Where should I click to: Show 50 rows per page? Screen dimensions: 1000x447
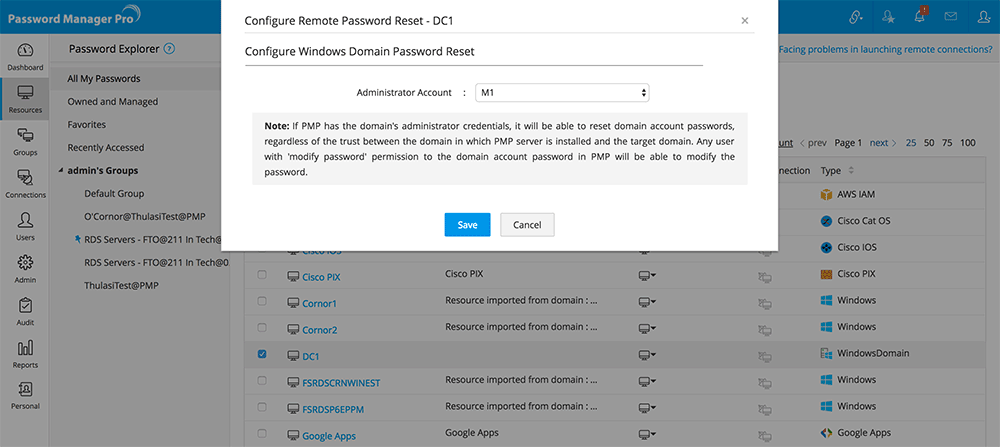[x=929, y=143]
